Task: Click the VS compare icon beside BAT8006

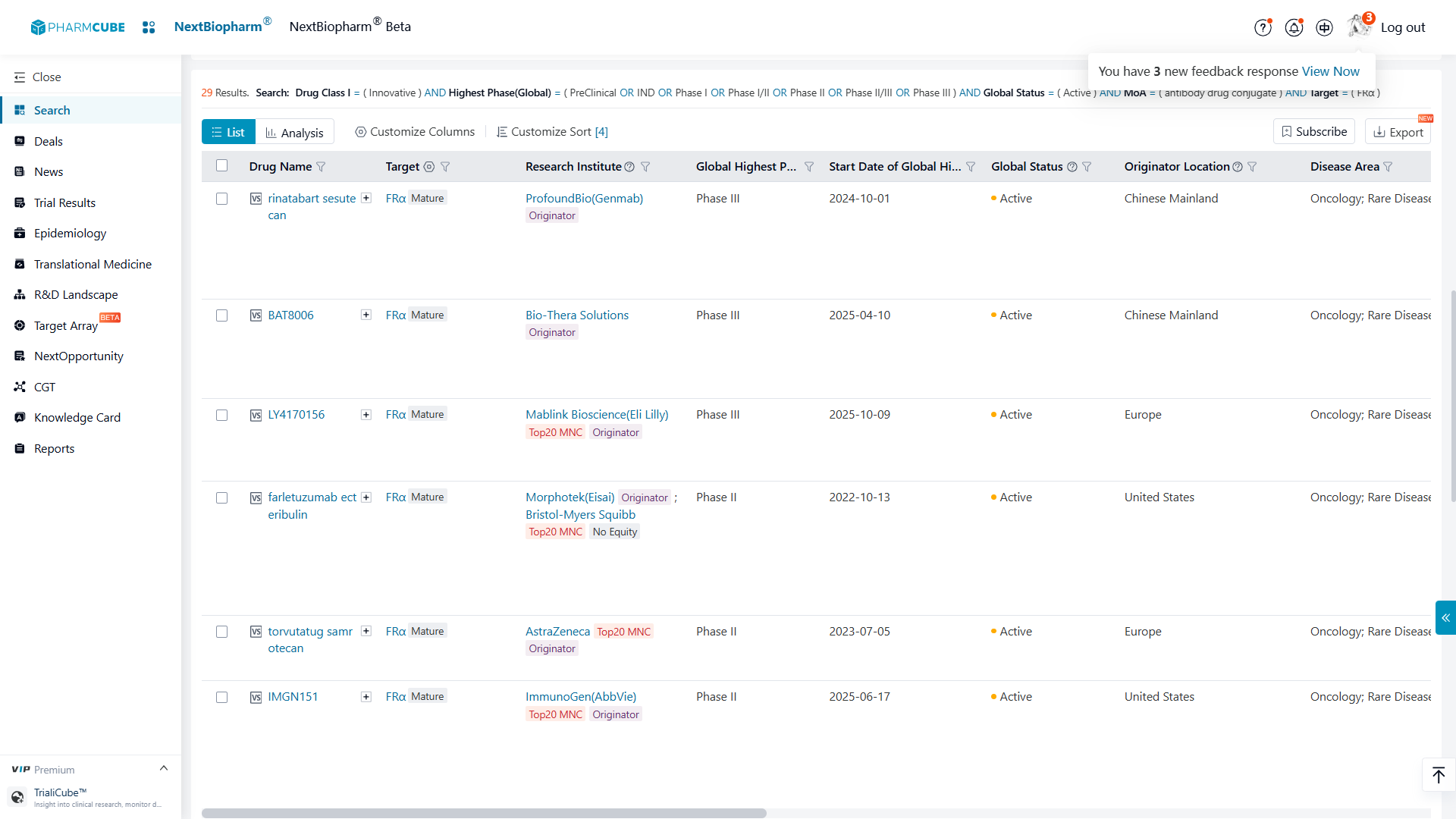Action: [256, 315]
